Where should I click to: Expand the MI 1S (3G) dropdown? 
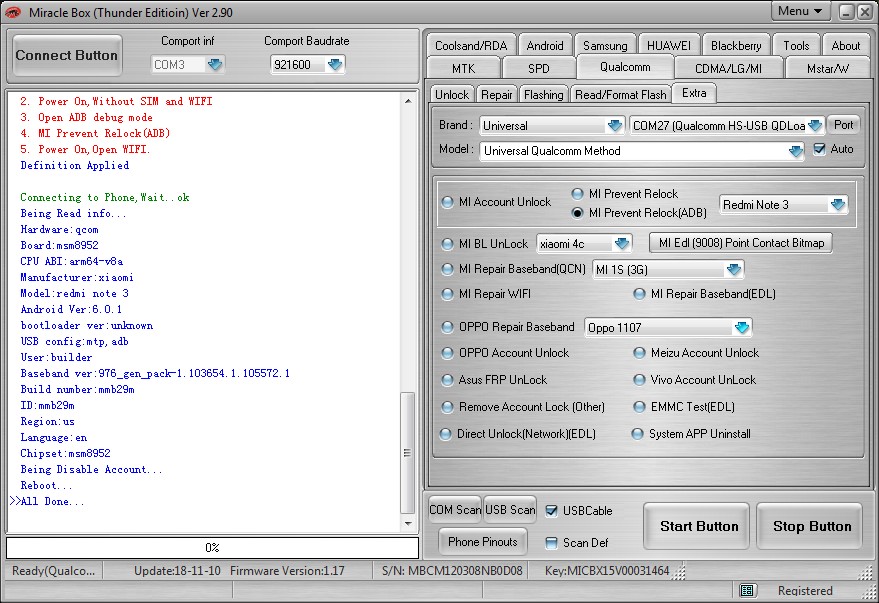[x=734, y=270]
